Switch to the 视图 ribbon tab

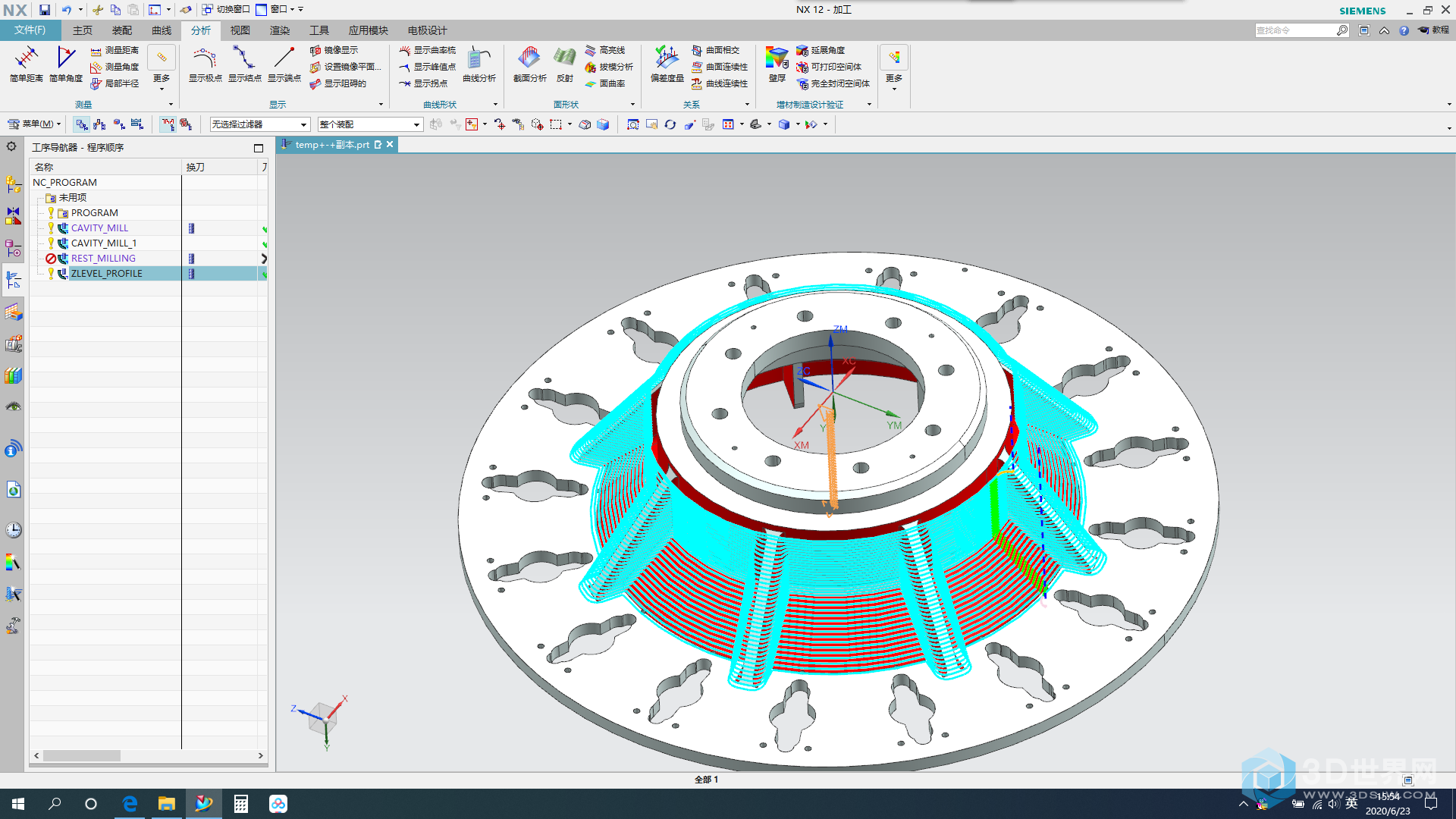[x=240, y=30]
